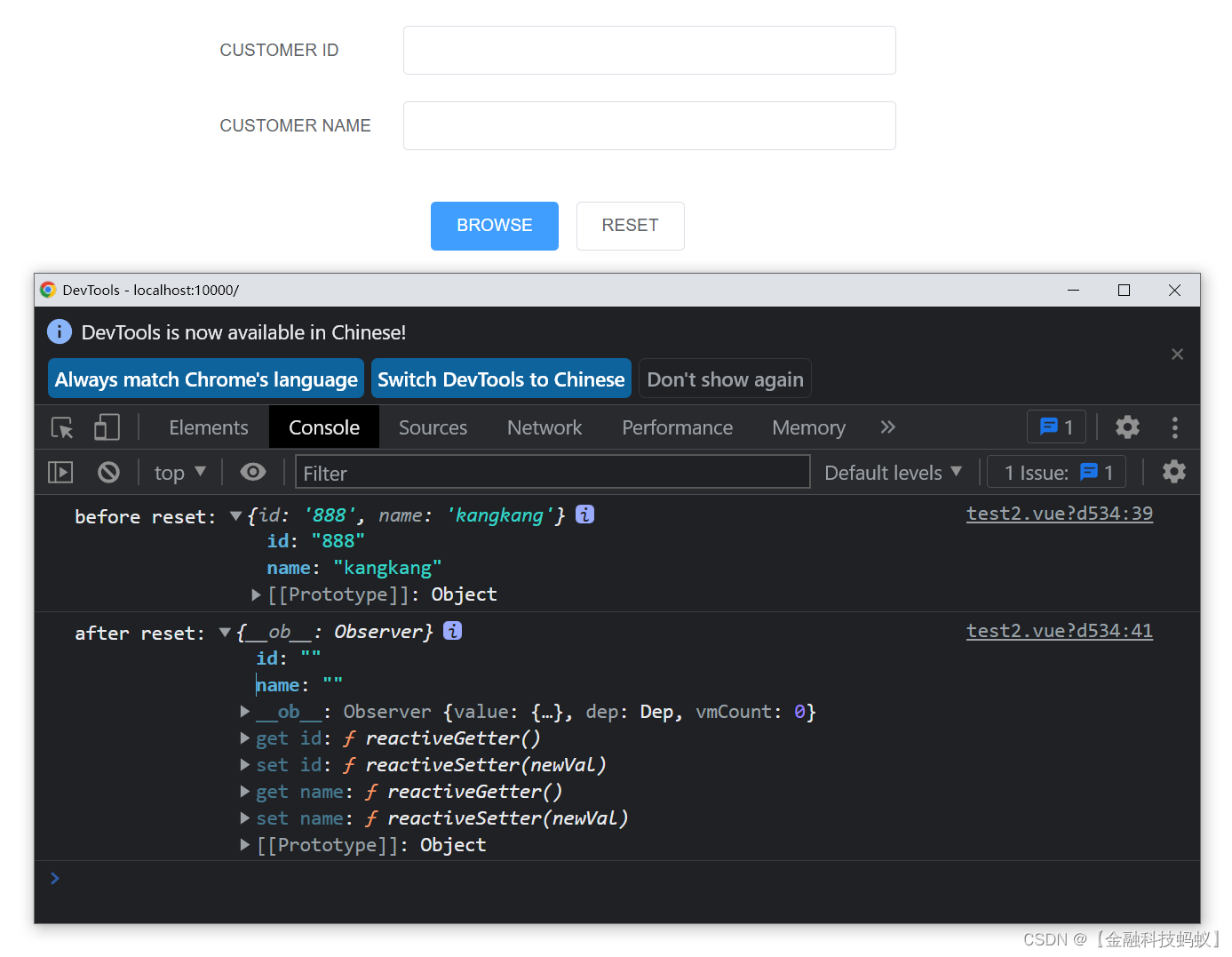The height and width of the screenshot is (957, 1232).
Task: Click the info icon beside the kangkang object
Action: pos(584,514)
